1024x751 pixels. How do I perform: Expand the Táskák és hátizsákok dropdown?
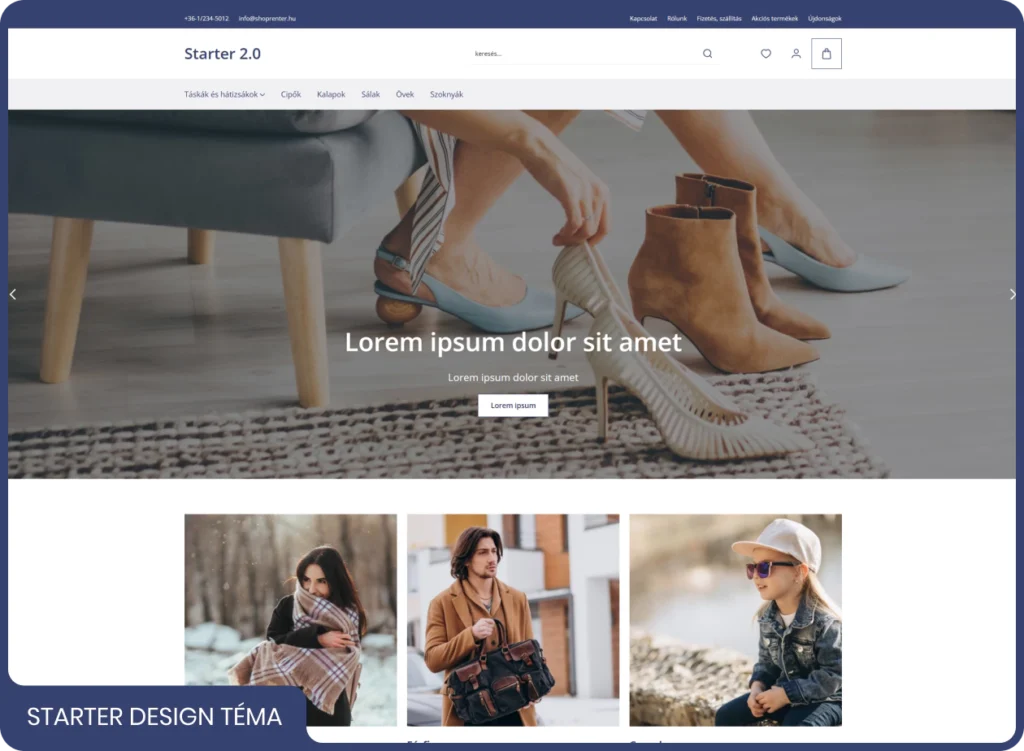tap(224, 95)
